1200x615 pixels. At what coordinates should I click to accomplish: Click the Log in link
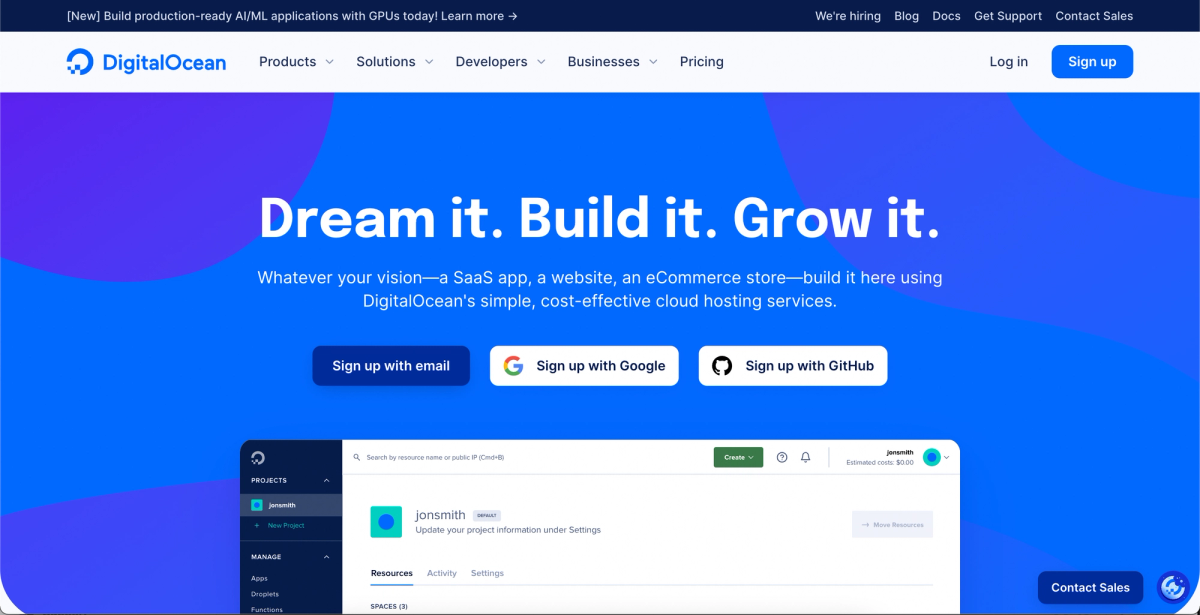click(x=1009, y=62)
